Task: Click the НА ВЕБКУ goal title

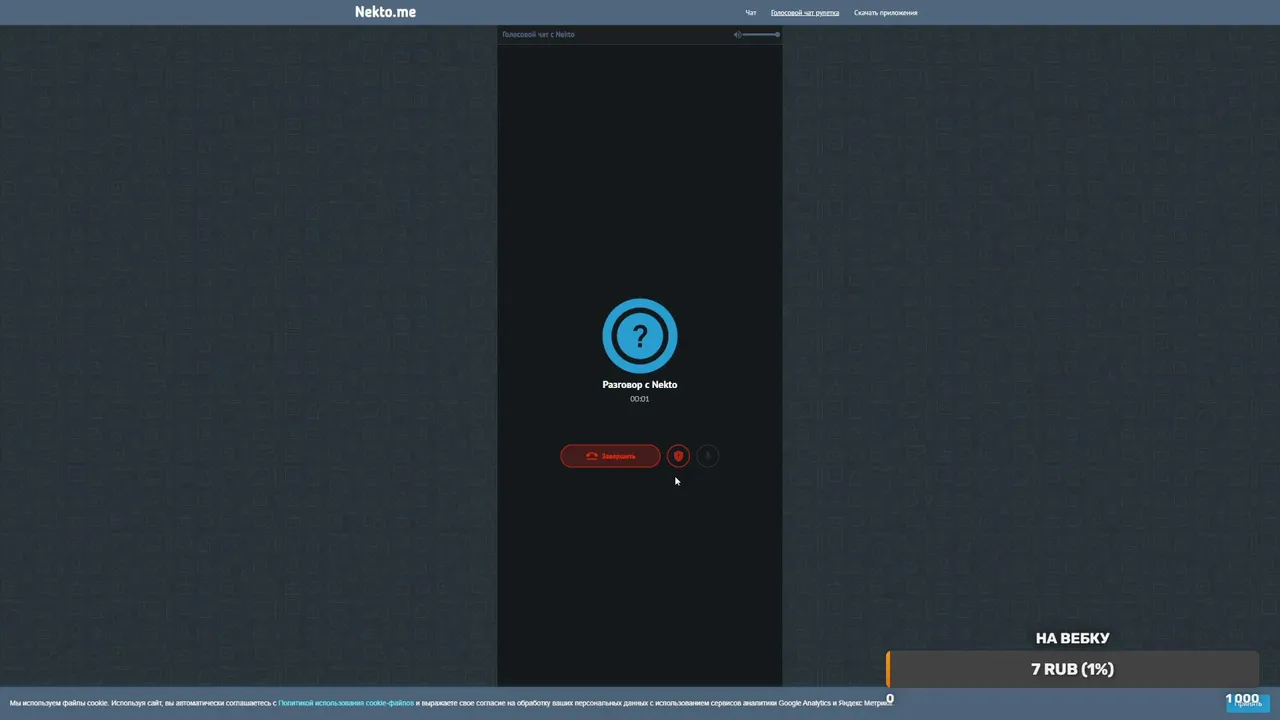Action: pos(1072,638)
